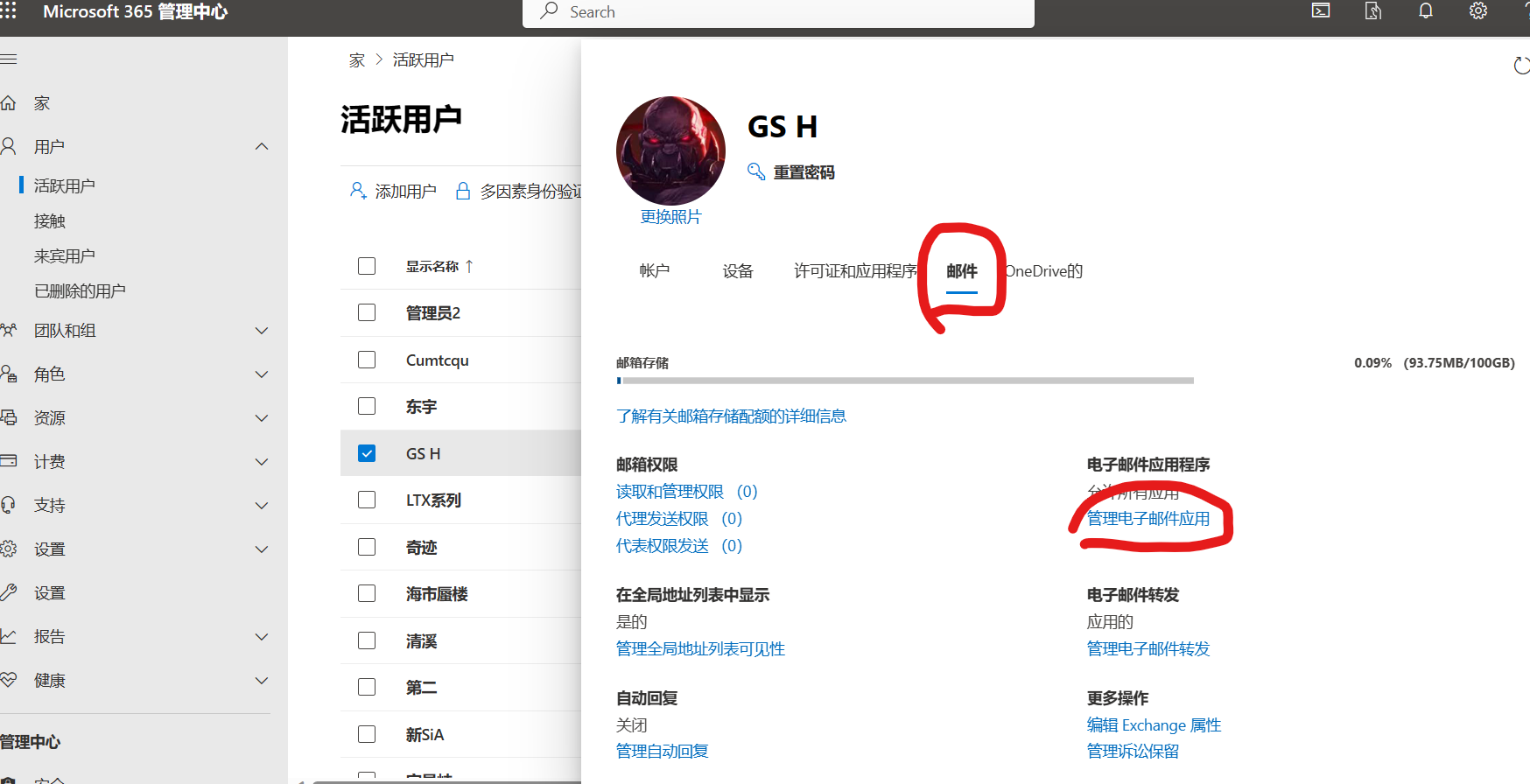Open 编辑 Exchange 属性 link
Image resolution: width=1530 pixels, height=784 pixels.
pyautogui.click(x=1154, y=725)
